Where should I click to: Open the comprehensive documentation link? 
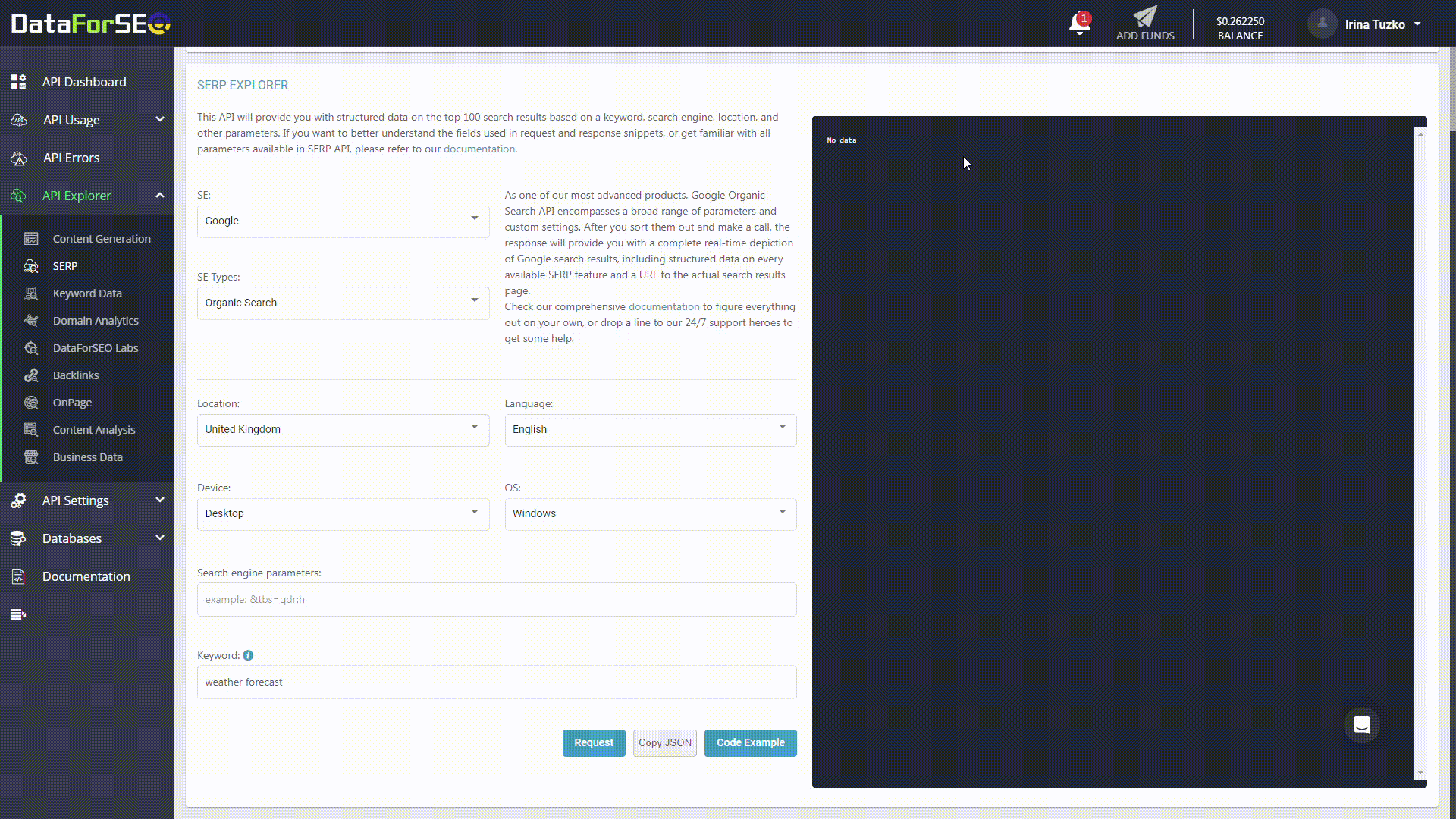(664, 306)
